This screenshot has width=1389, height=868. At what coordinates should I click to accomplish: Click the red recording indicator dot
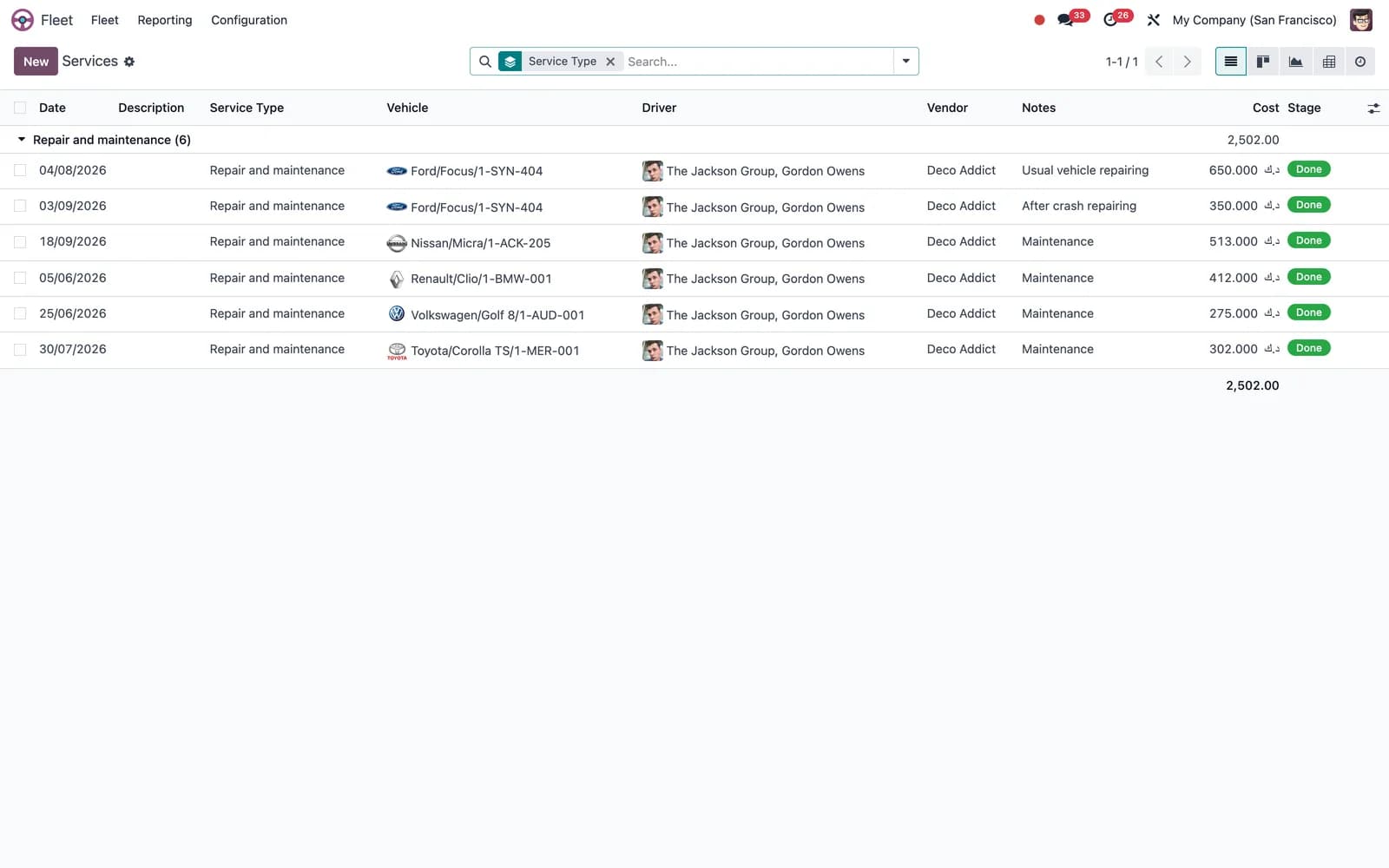point(1039,20)
